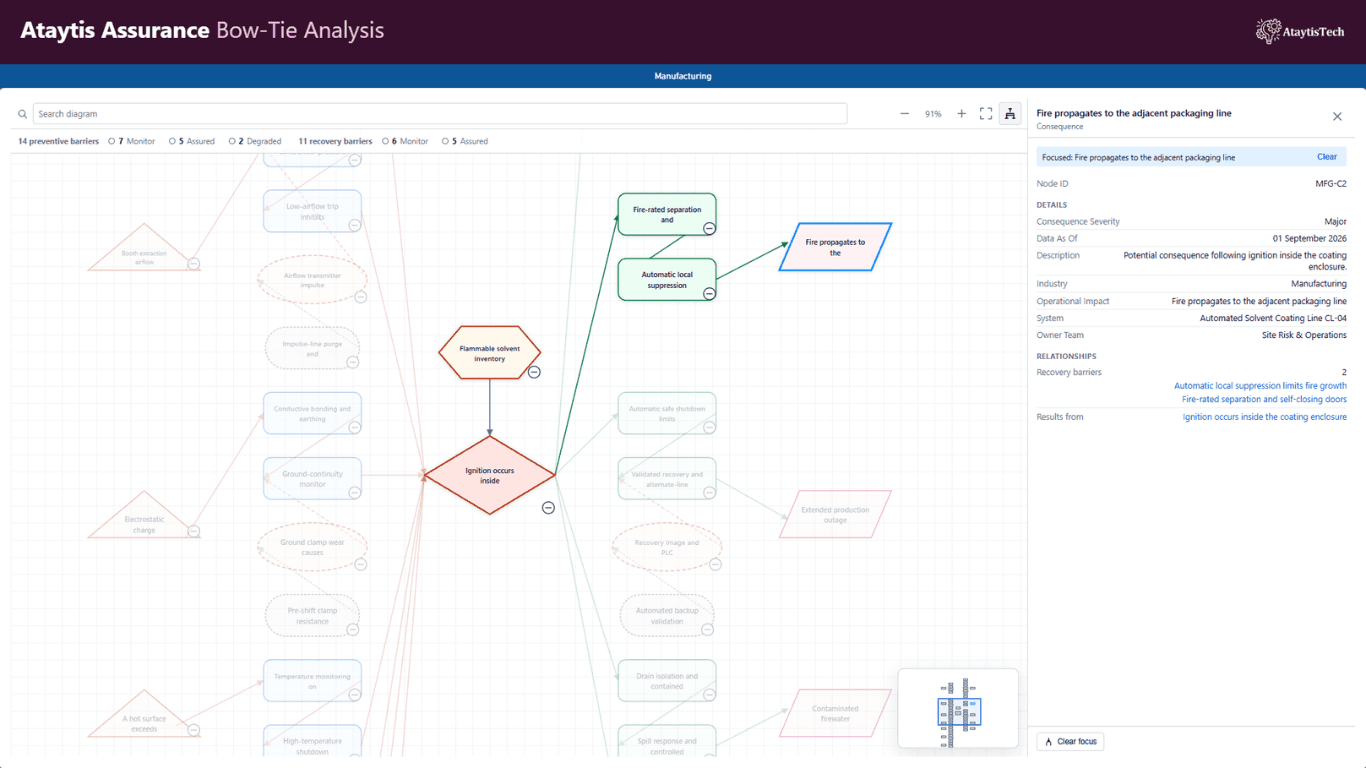This screenshot has width=1366, height=768.
Task: Click the search magnifier icon
Action: (23, 114)
